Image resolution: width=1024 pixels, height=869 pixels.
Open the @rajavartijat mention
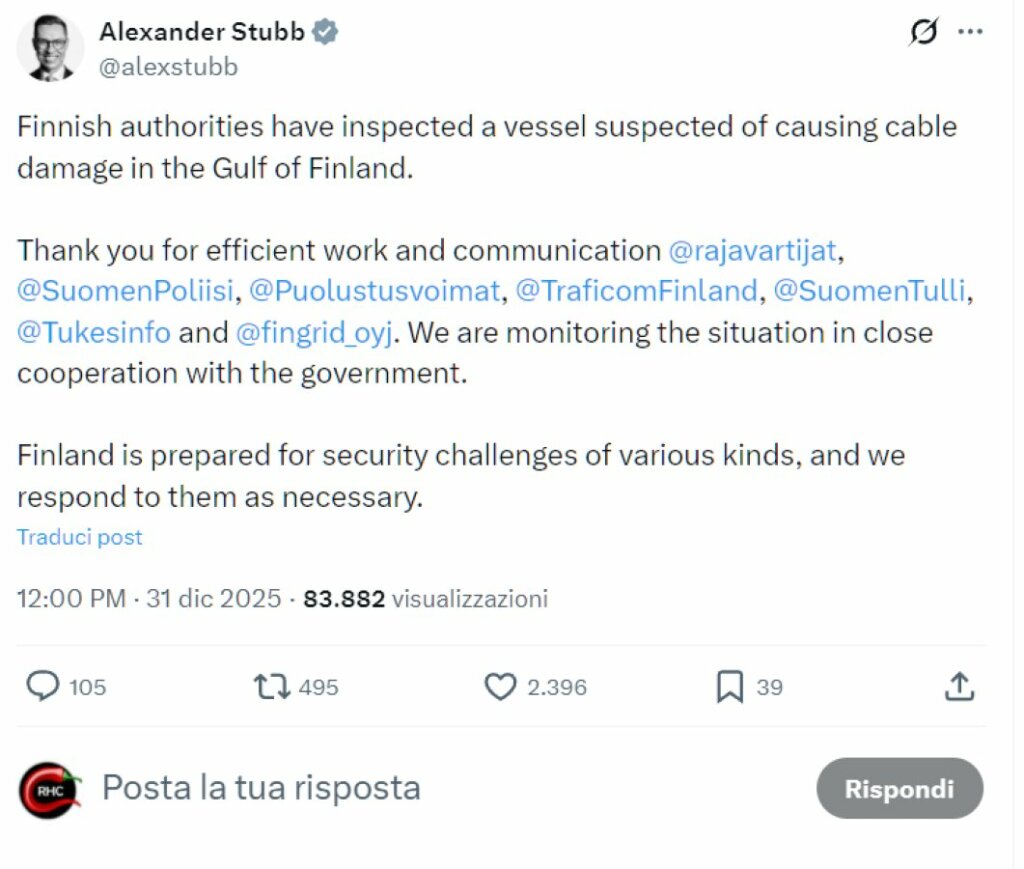tap(749, 250)
